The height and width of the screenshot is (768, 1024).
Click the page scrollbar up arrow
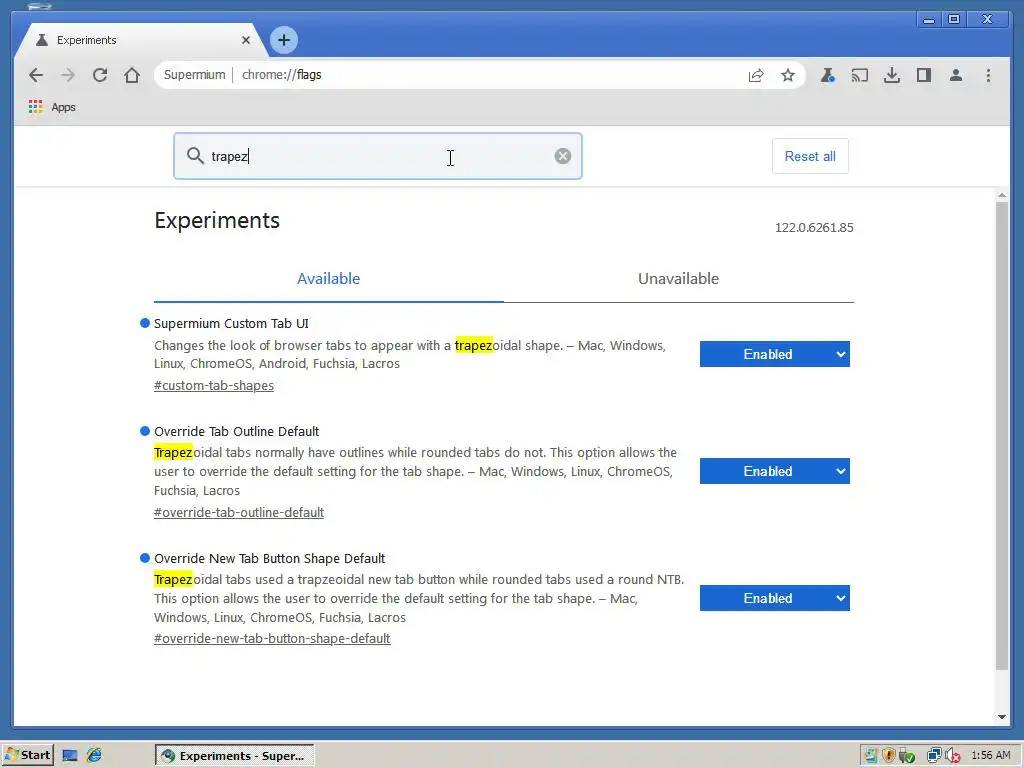[x=1002, y=195]
